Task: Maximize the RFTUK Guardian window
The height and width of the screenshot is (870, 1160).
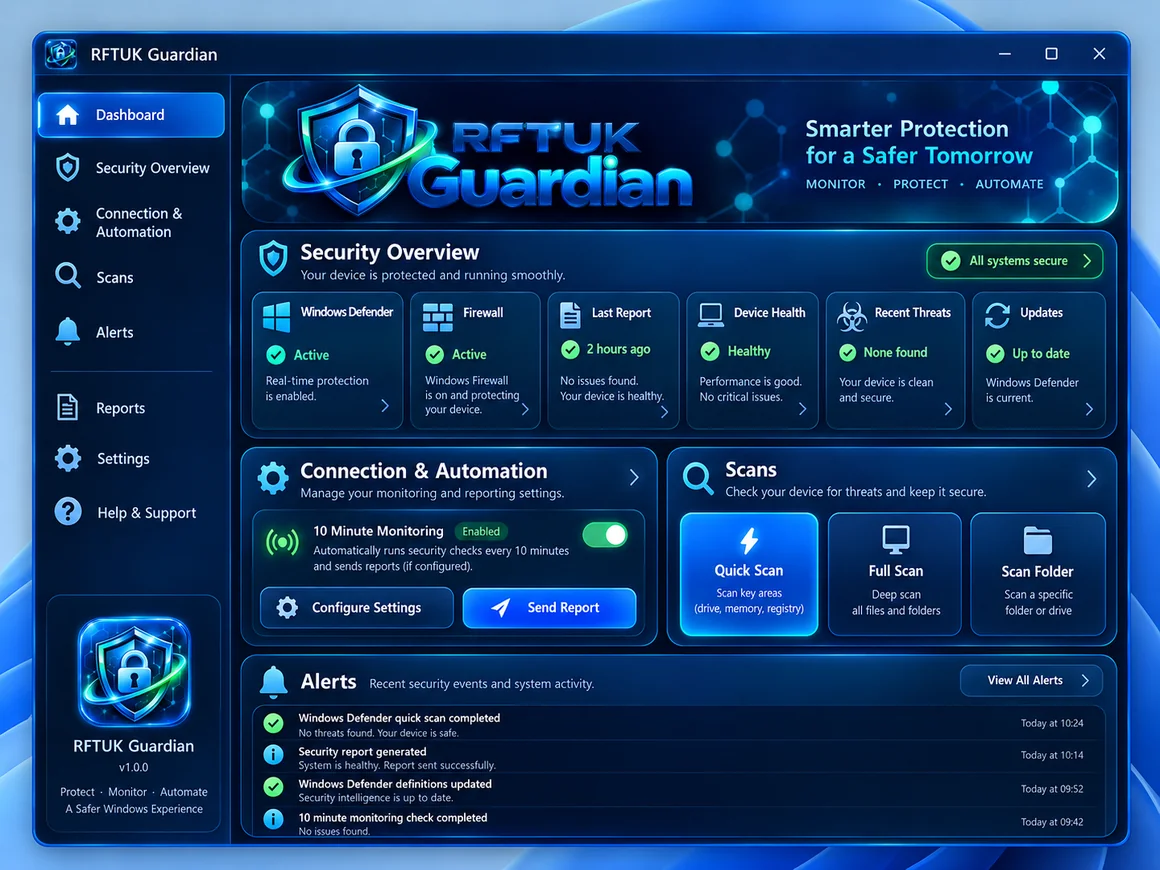Action: [x=1051, y=54]
